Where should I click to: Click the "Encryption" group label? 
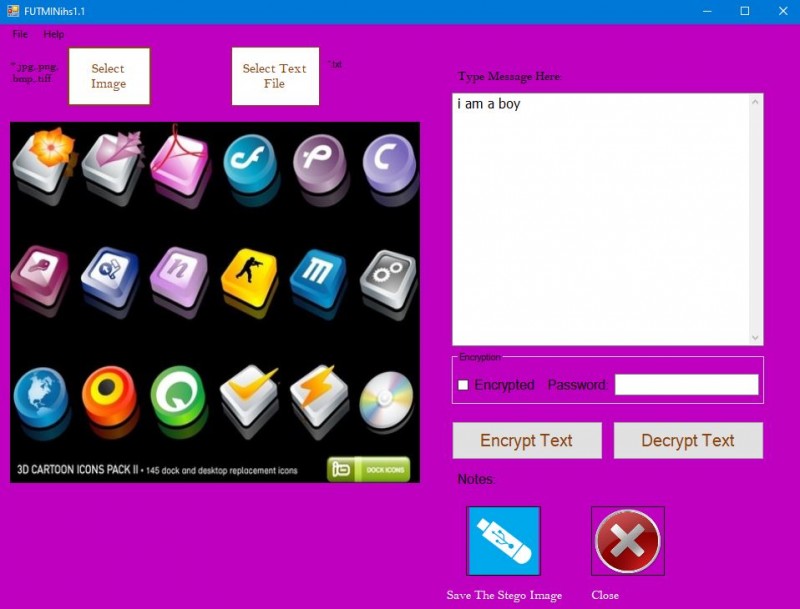pos(480,357)
